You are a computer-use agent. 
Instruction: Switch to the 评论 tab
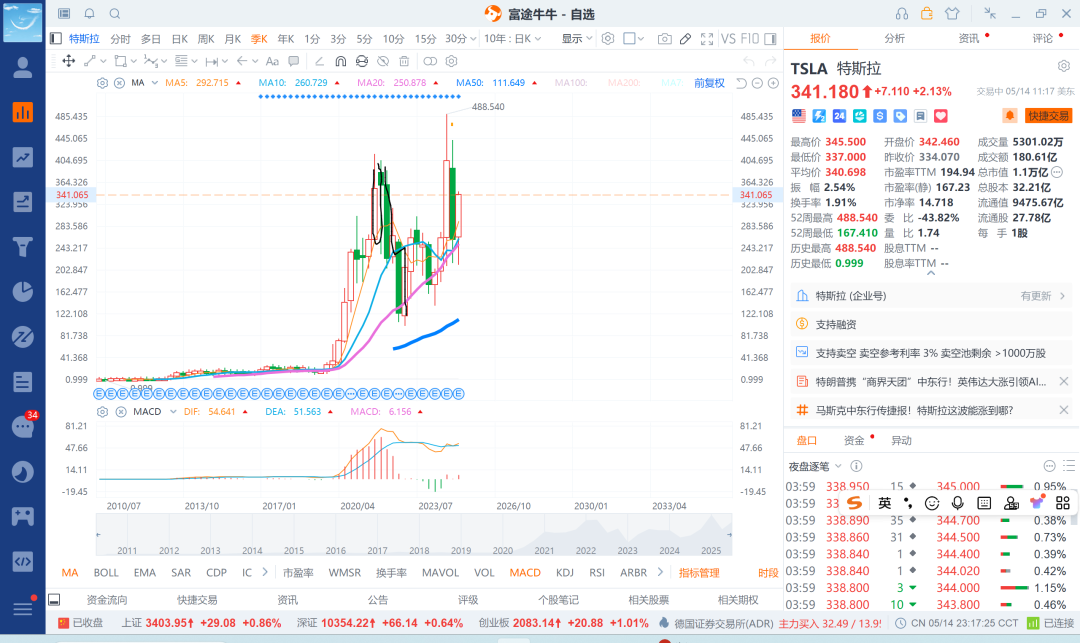(x=1042, y=39)
